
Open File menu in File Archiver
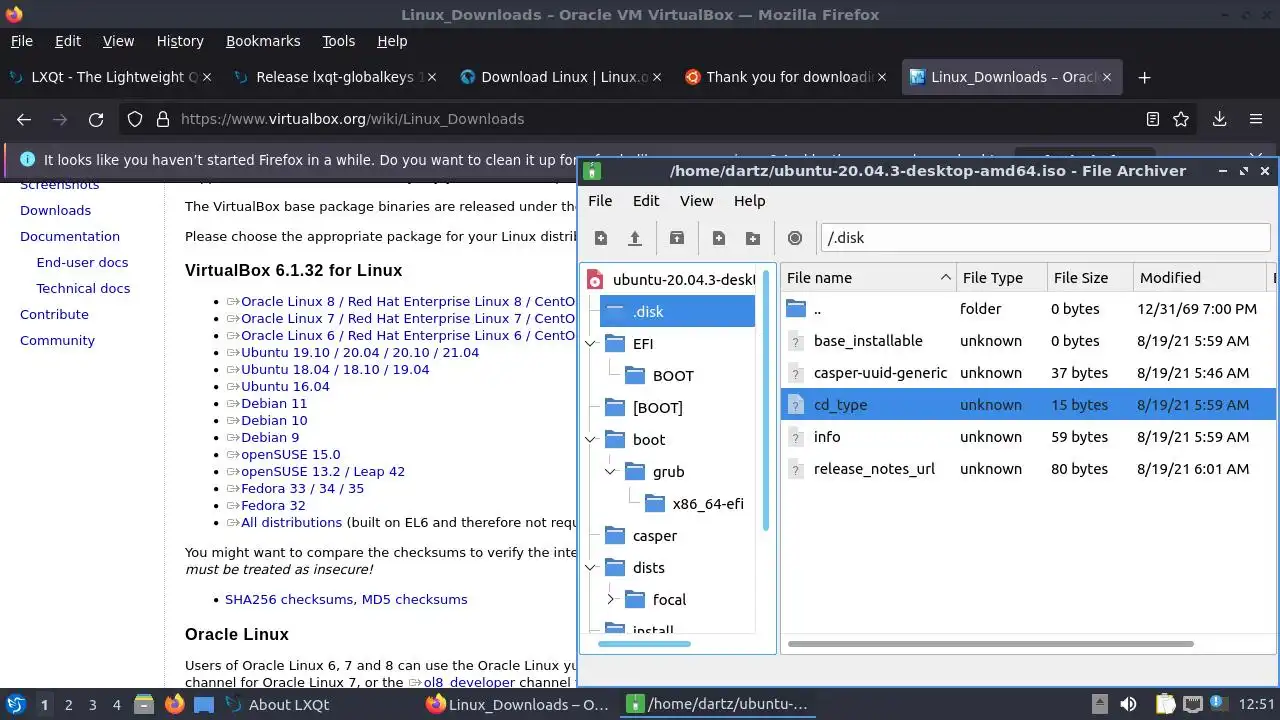point(600,201)
